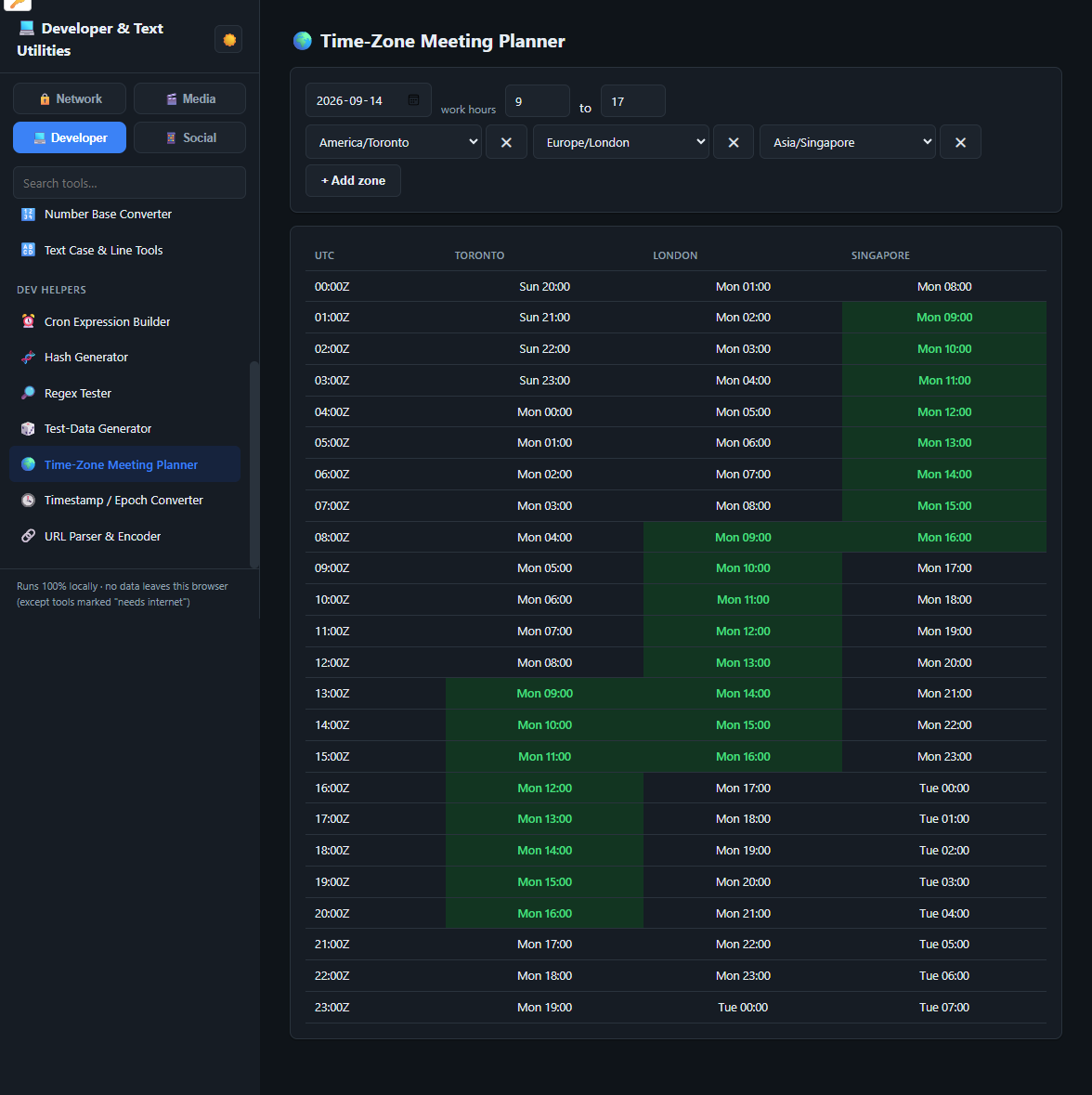Screen dimensions: 1092x1095
Task: Click London cell Mon 09:00
Action: (x=743, y=537)
